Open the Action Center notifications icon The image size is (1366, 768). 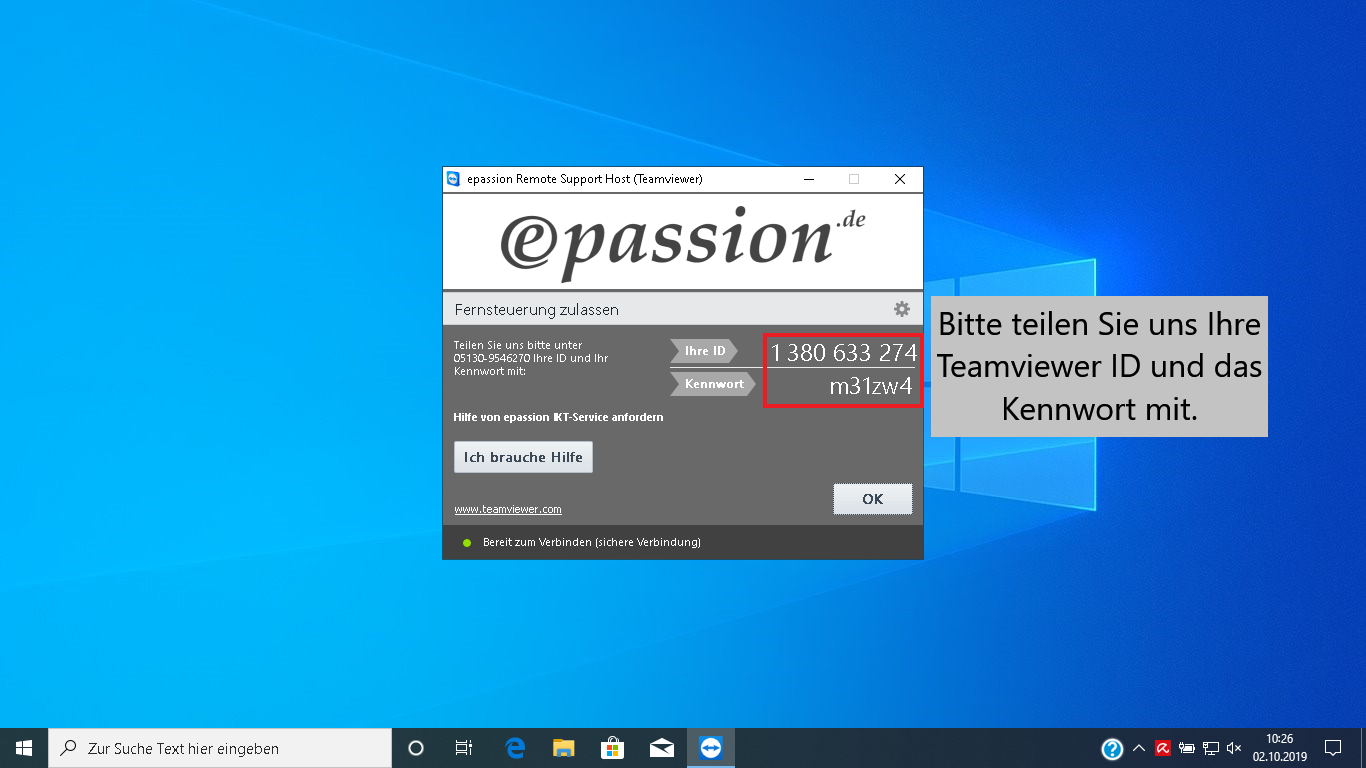click(x=1332, y=748)
